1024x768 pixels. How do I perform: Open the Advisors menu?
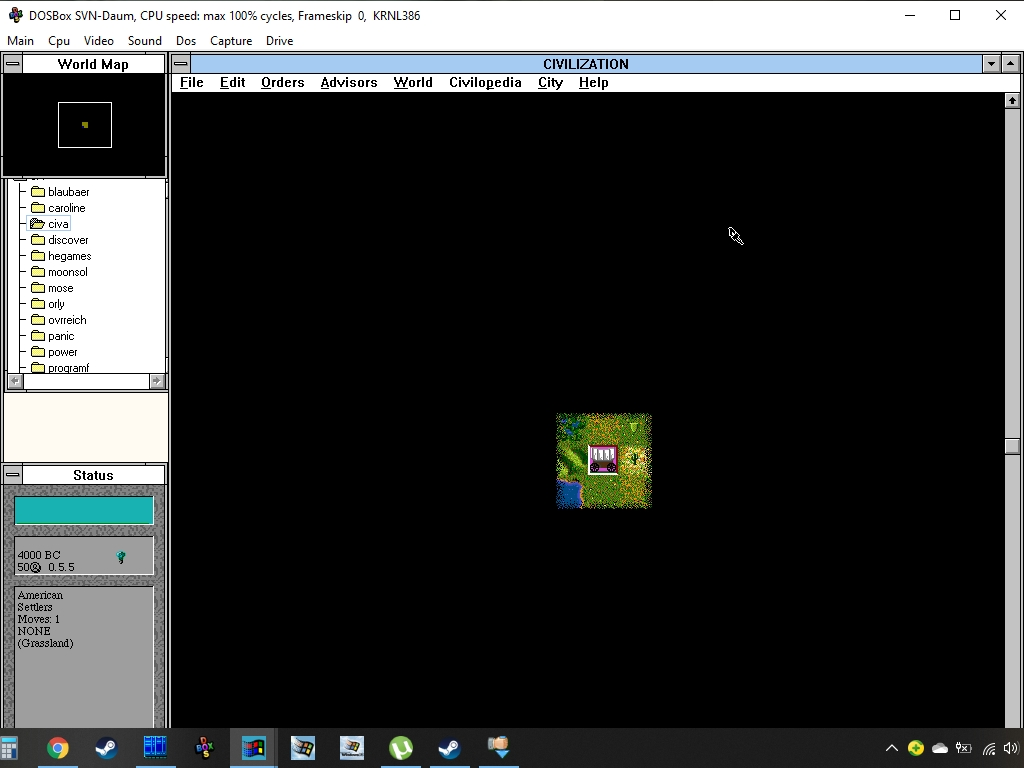point(349,82)
